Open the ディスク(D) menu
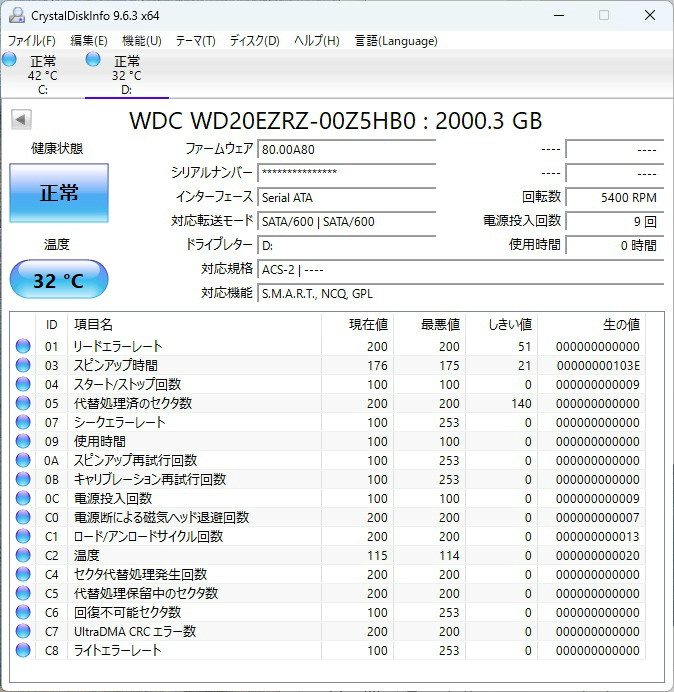This screenshot has width=674, height=692. (255, 41)
